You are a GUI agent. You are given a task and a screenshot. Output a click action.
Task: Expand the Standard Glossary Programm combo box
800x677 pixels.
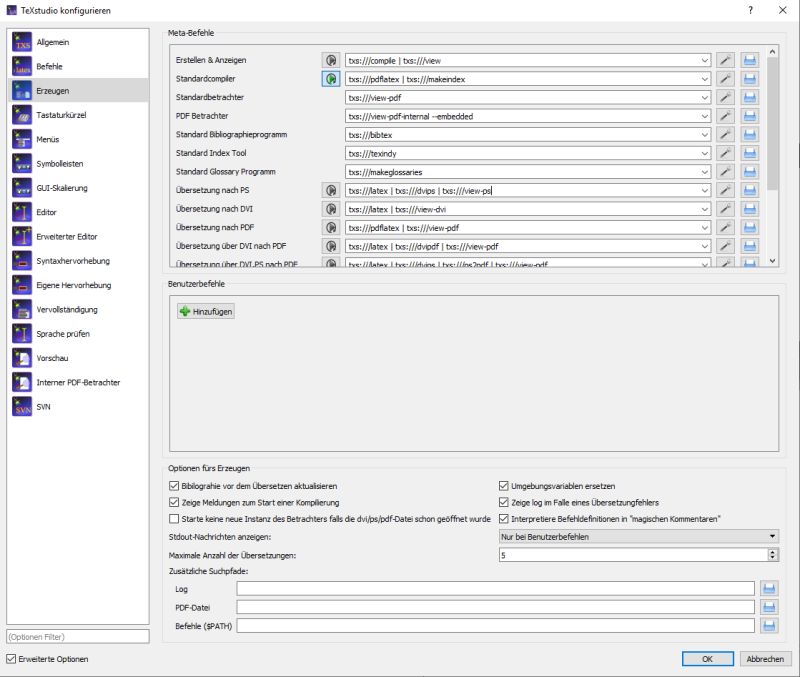pos(705,171)
